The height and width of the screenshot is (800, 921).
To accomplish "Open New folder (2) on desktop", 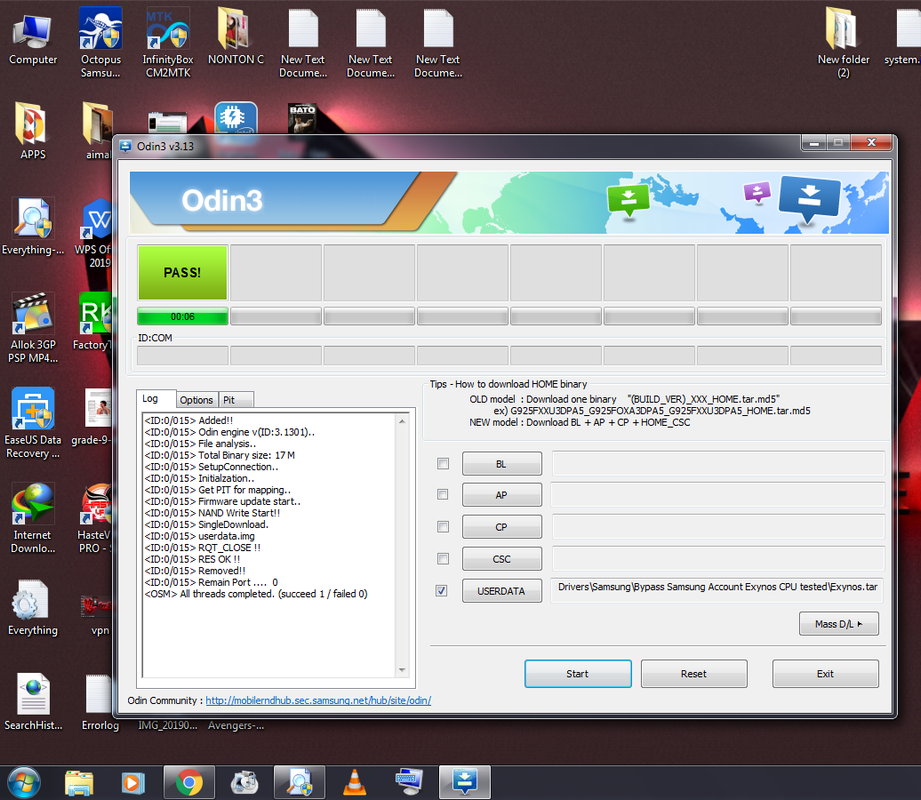I will click(843, 42).
